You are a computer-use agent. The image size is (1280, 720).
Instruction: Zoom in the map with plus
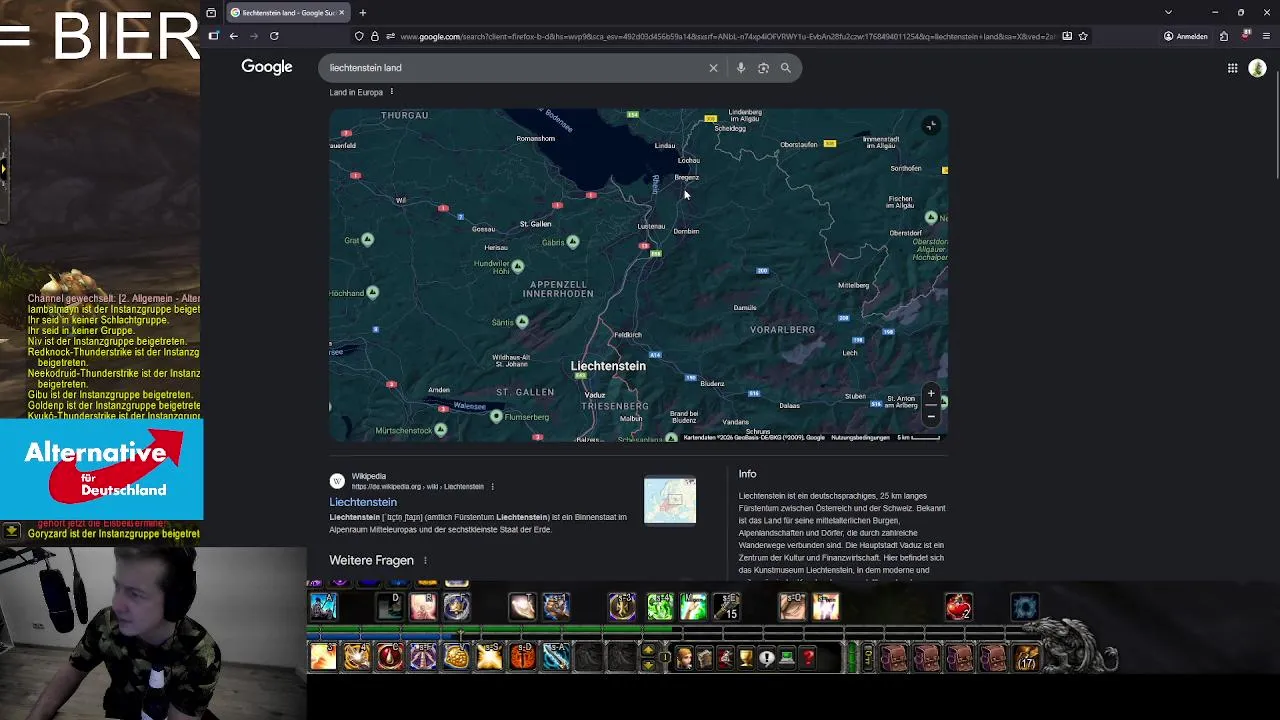tap(931, 393)
